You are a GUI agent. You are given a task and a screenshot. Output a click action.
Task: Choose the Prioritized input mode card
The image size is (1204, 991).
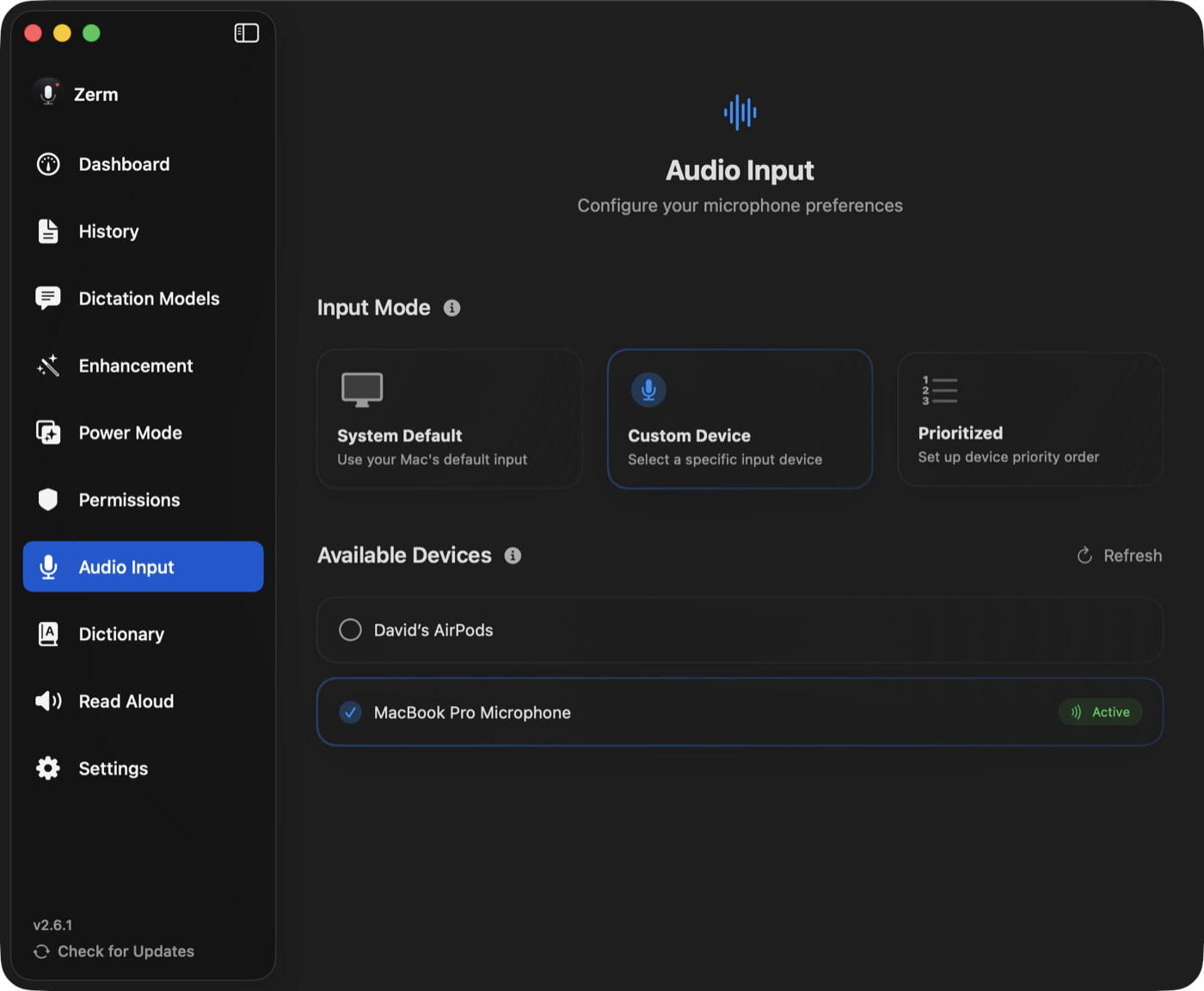1030,419
